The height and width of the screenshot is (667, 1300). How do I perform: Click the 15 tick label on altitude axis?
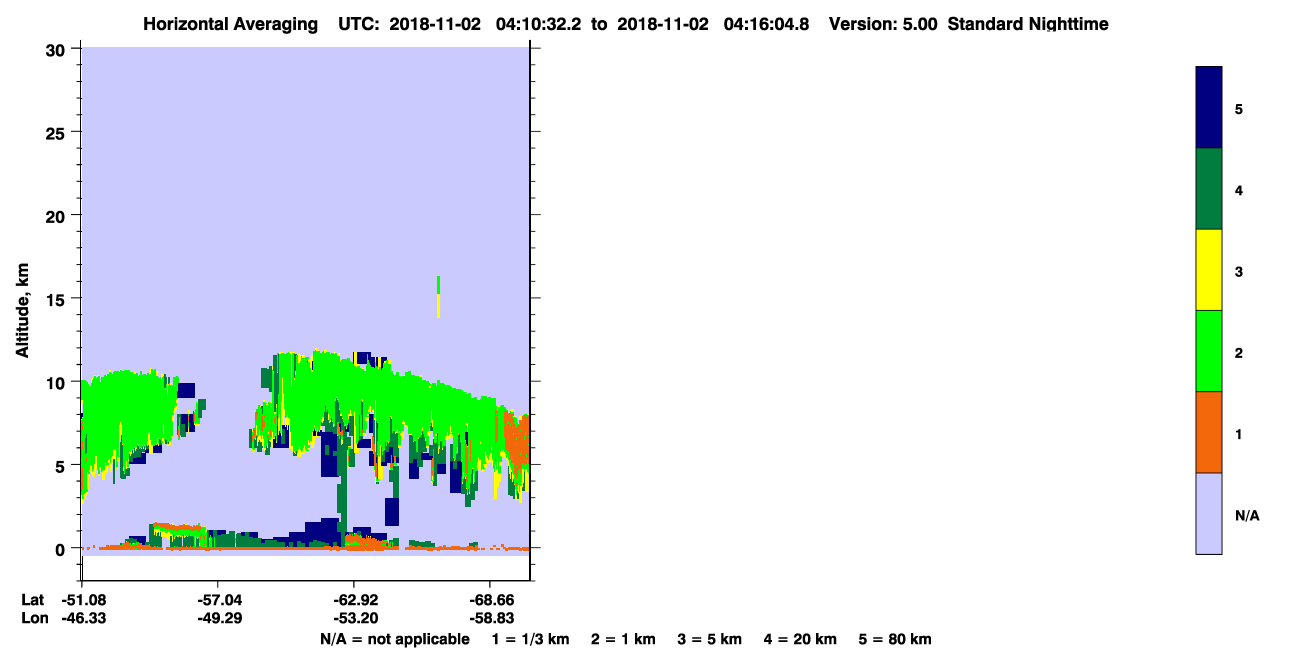pos(58,299)
